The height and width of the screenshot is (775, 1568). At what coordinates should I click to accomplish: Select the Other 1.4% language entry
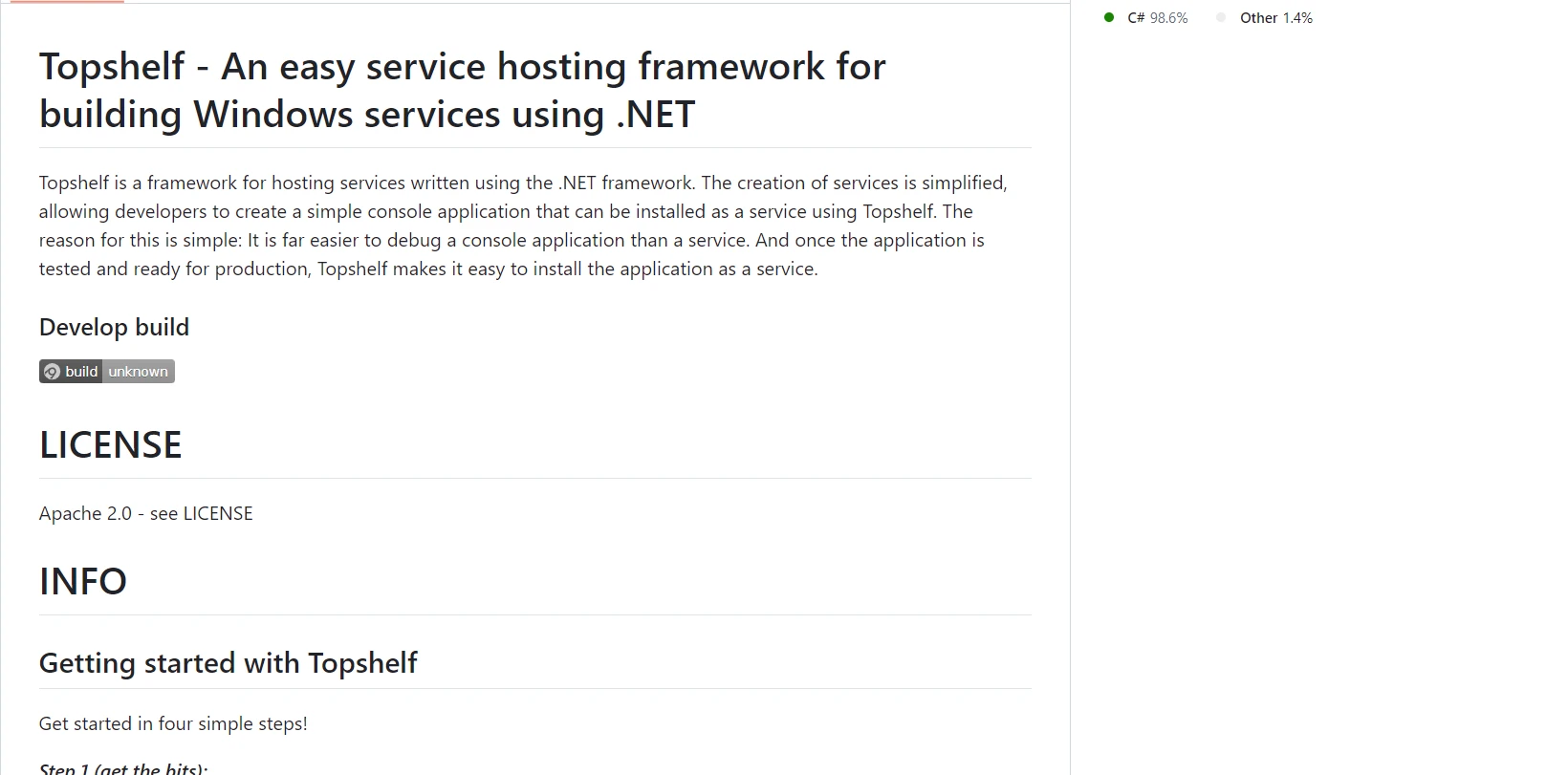point(1265,18)
